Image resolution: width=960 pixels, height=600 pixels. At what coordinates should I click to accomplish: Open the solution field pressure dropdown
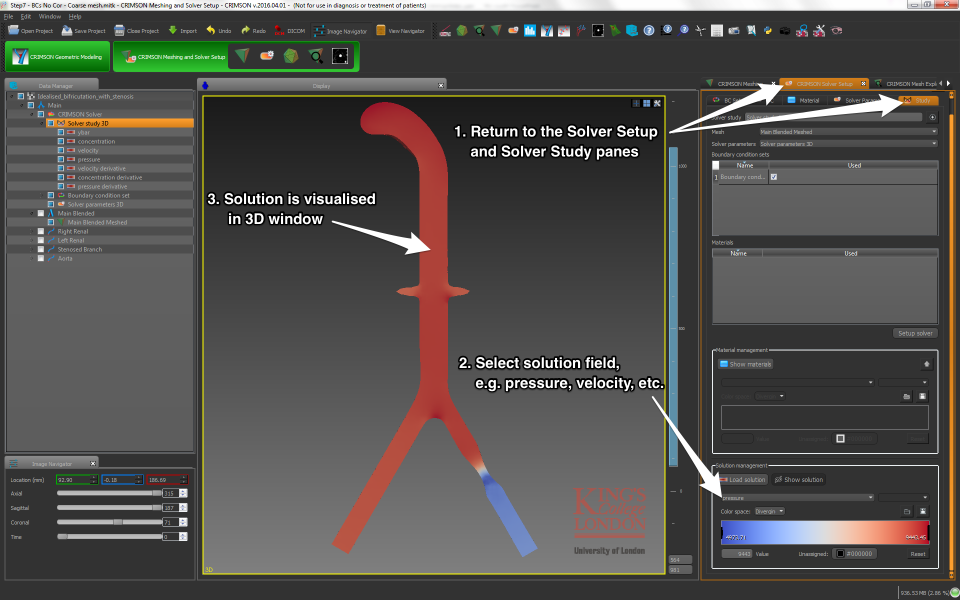coord(796,497)
